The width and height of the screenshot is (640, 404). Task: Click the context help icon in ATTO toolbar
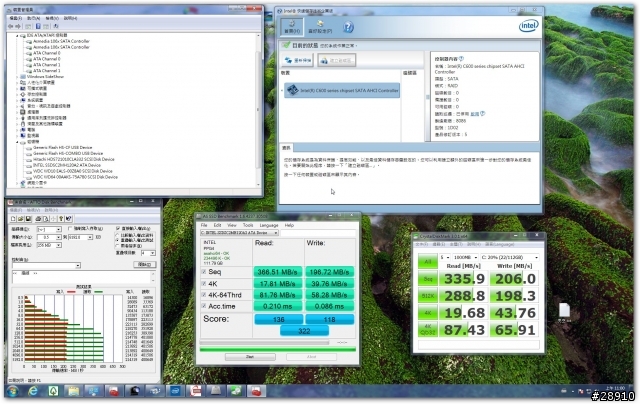click(69, 219)
